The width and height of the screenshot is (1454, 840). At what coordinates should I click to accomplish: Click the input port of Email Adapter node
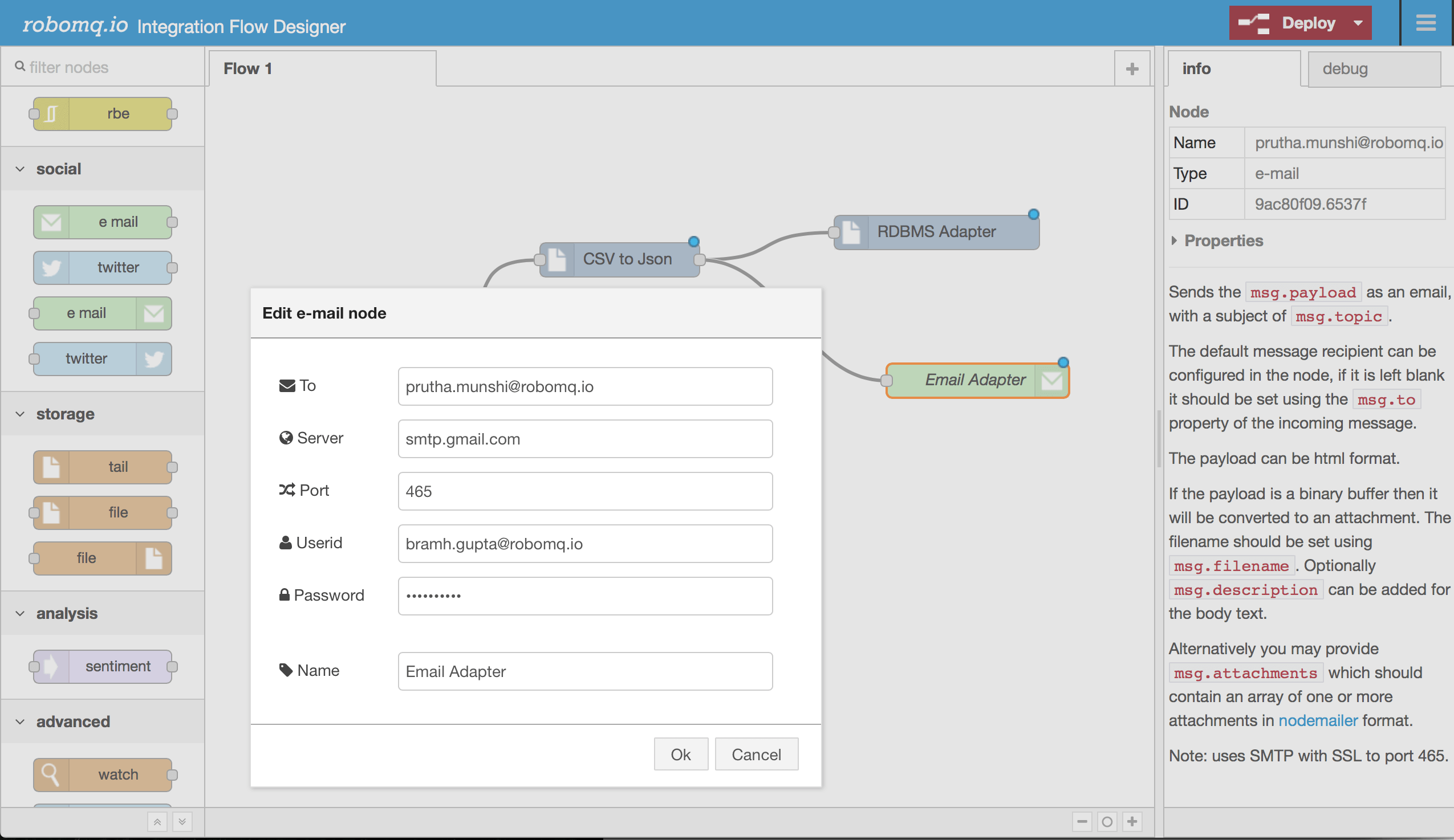(x=887, y=381)
